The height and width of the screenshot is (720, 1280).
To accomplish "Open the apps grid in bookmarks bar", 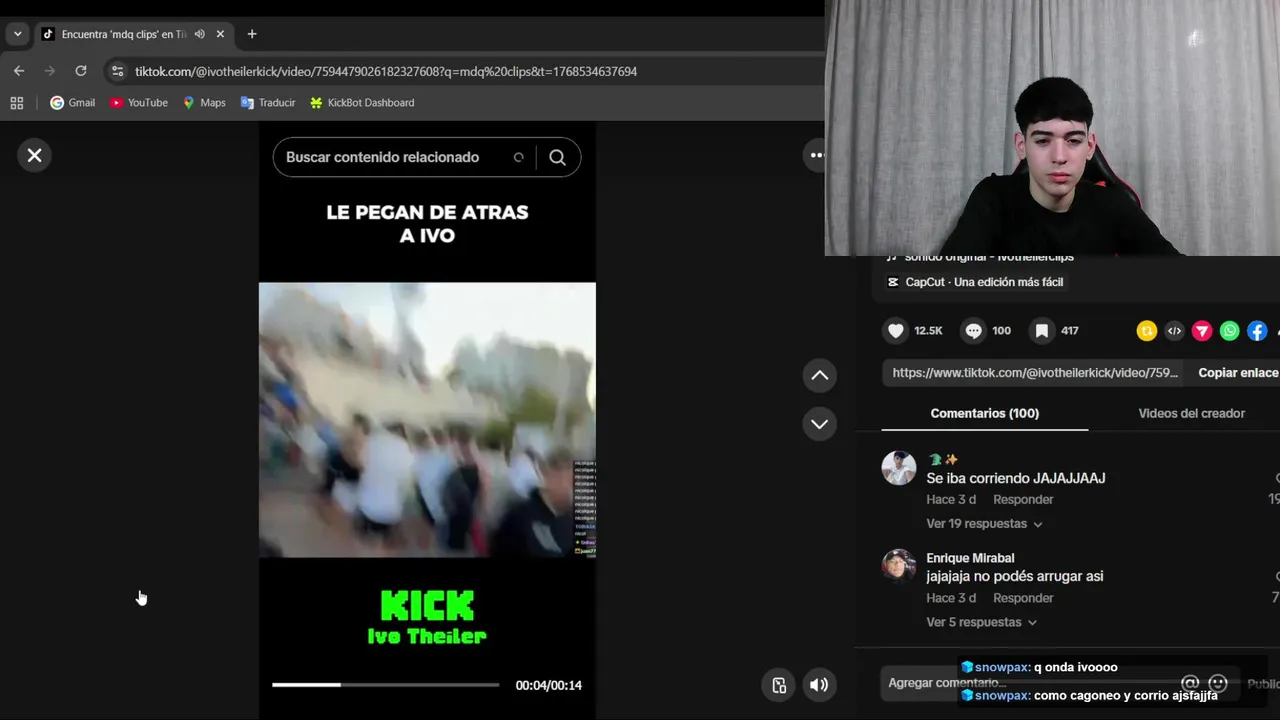I will coord(17,103).
